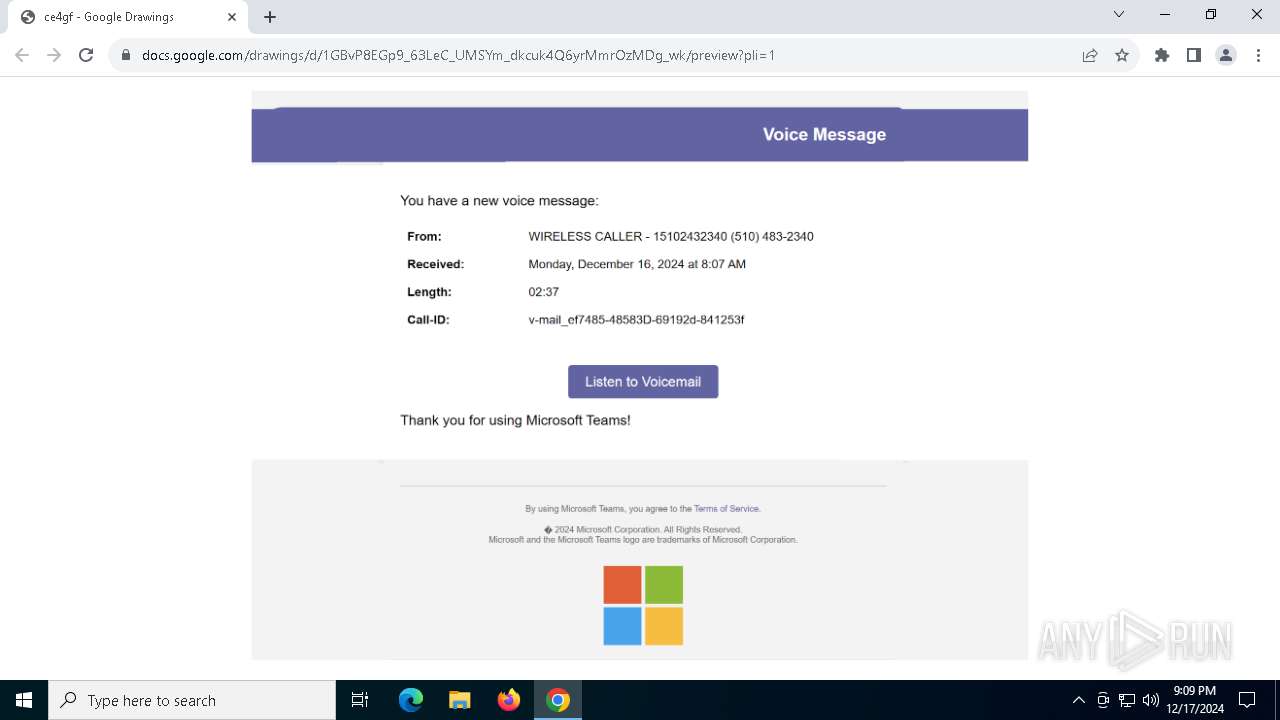Launch Microsoft Edge from taskbar
1280x720 pixels.
pyautogui.click(x=411, y=700)
